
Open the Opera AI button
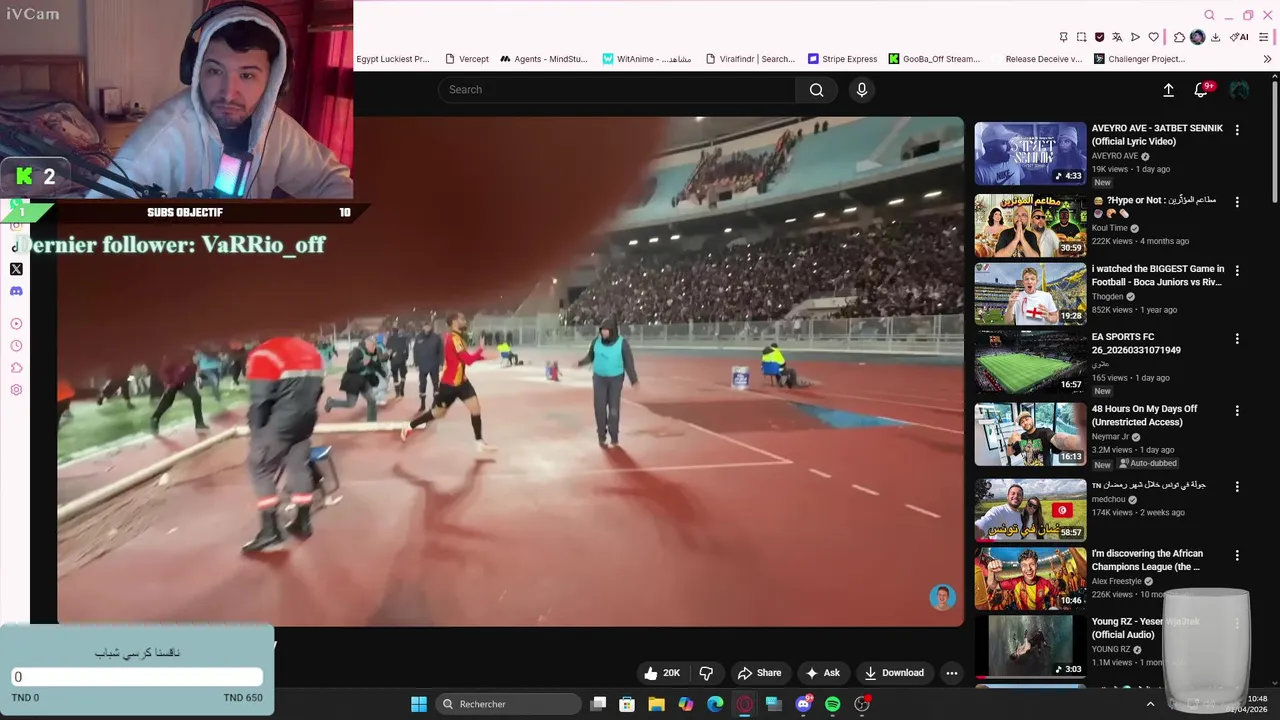(x=1240, y=37)
